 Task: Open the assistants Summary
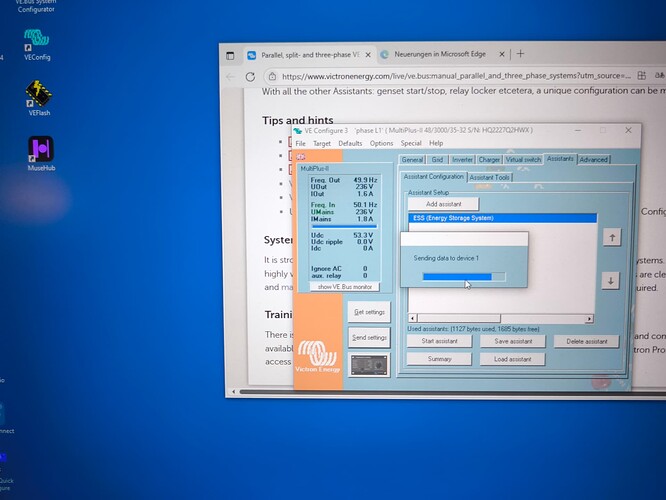coord(439,359)
